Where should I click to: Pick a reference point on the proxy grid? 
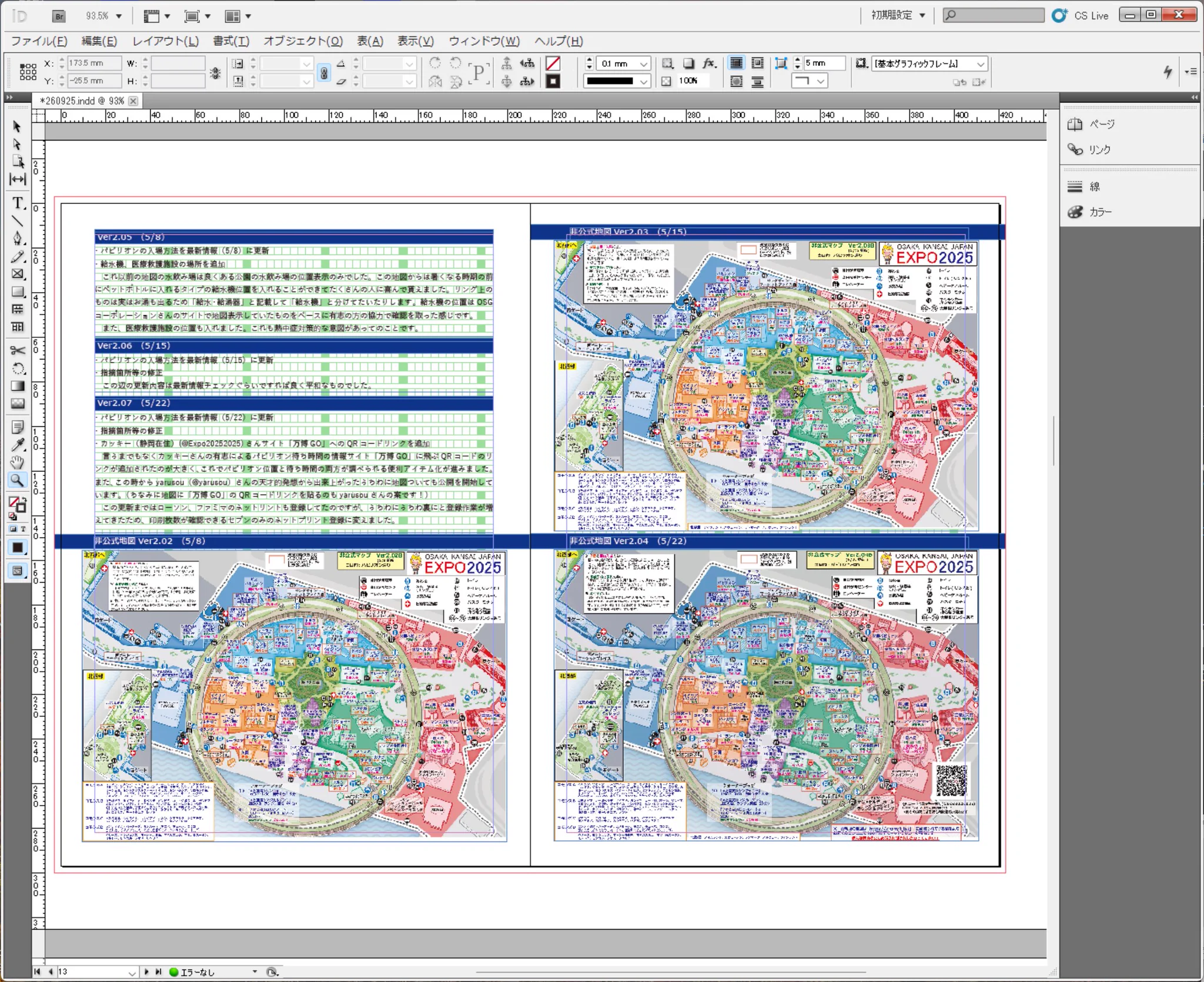28,72
